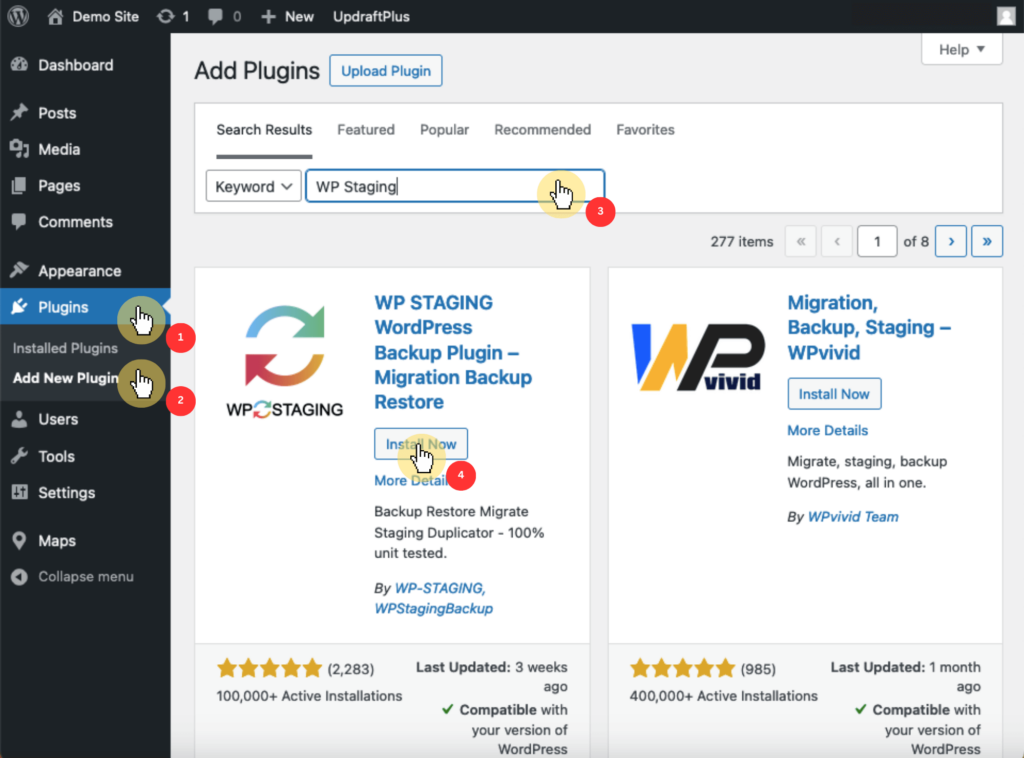
Task: Open More Details for WP STAGING
Action: 411,481
